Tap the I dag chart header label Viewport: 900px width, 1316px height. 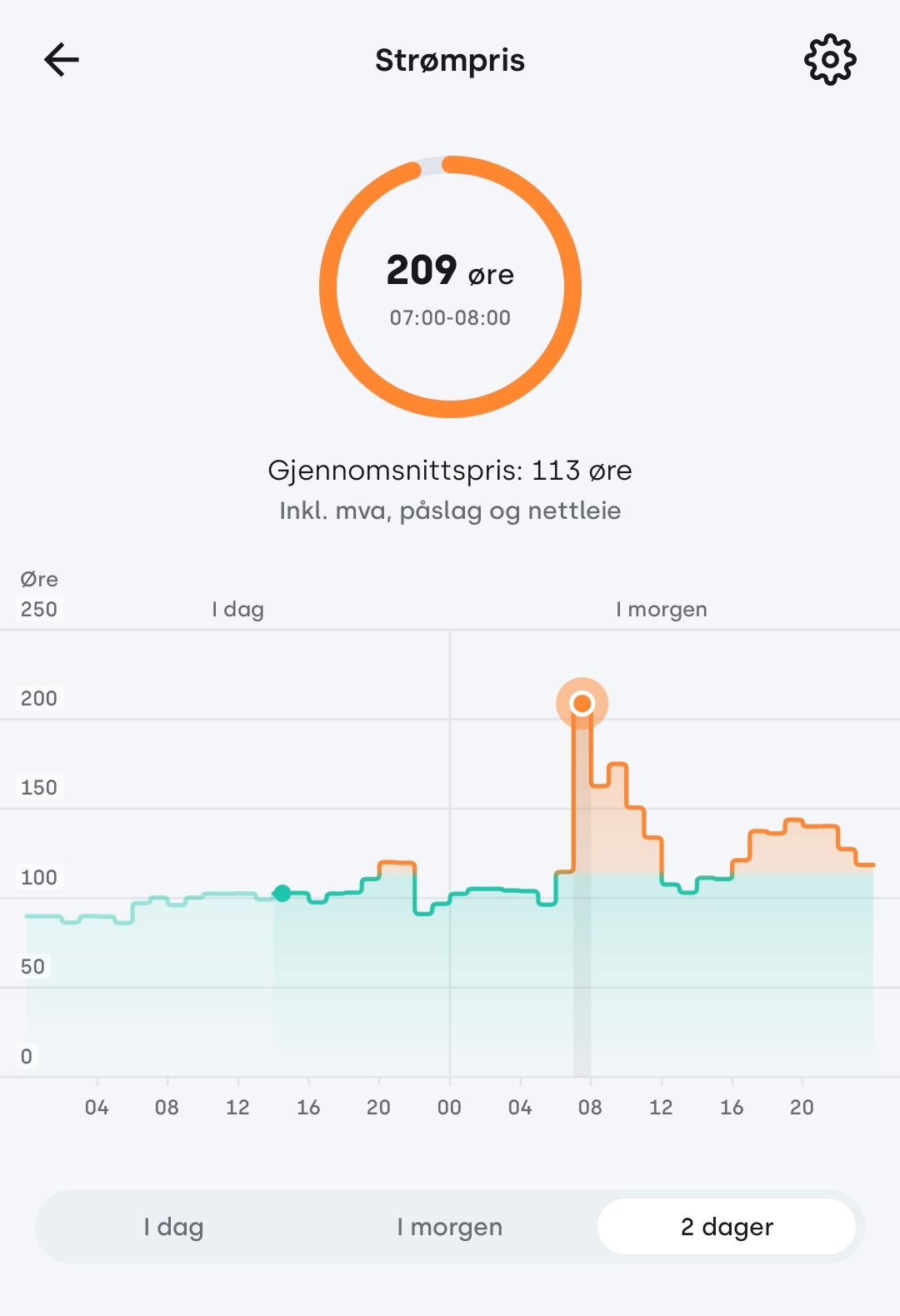[237, 610]
